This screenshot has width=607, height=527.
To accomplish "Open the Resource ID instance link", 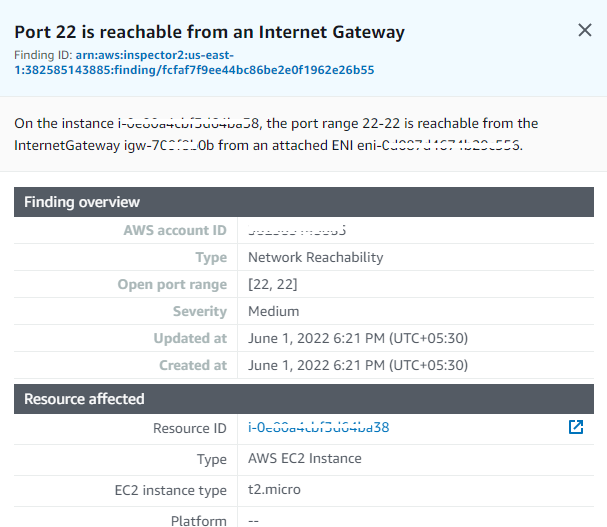I will click(x=319, y=427).
